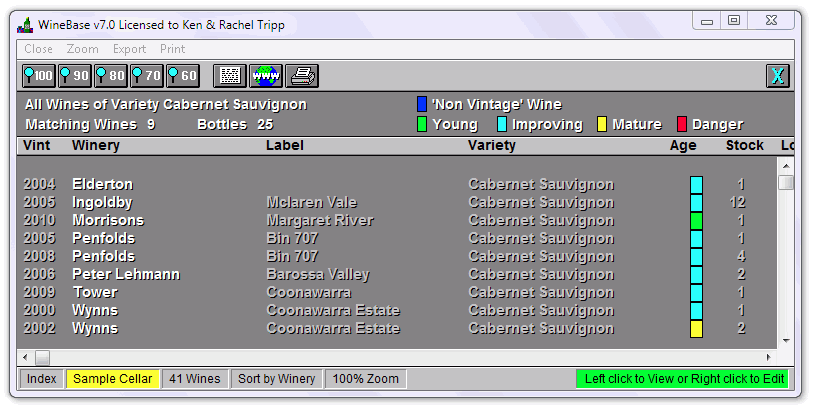Viewport: 816px width, 409px height.
Task: Click the green Left click to View hint
Action: 684,379
